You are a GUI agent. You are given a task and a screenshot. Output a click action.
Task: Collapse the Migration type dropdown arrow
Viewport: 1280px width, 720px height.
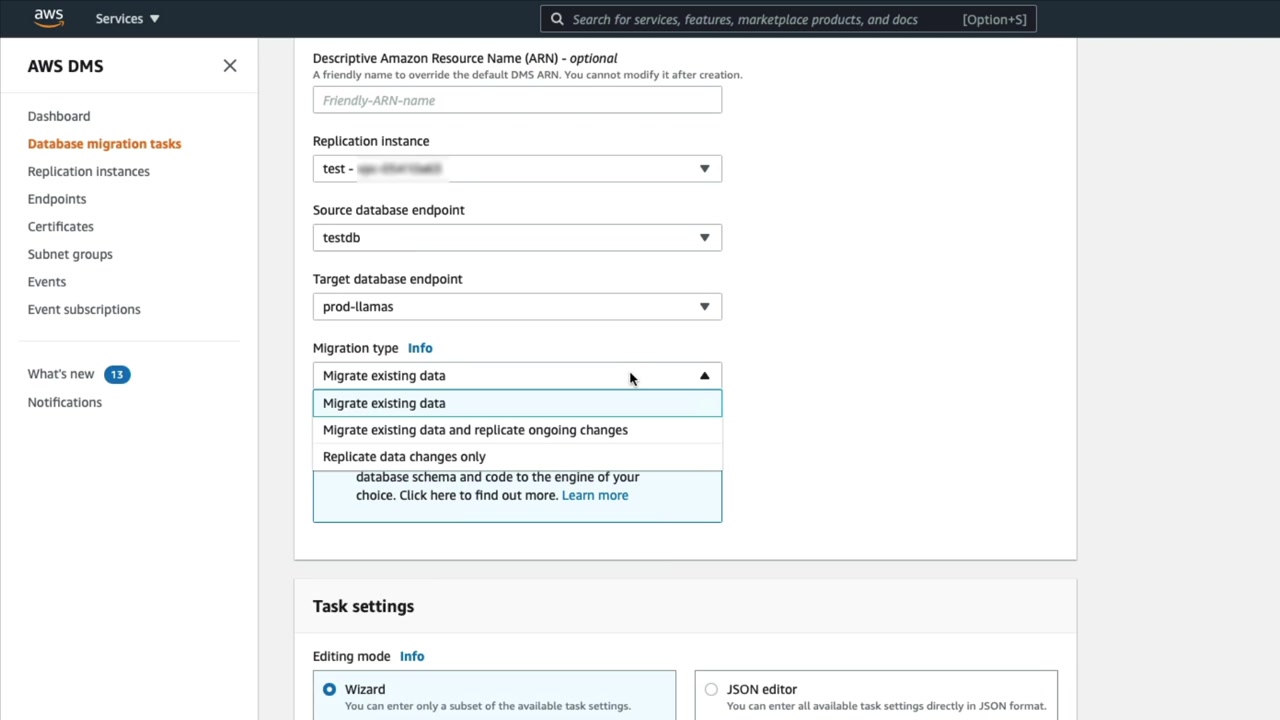click(x=704, y=376)
